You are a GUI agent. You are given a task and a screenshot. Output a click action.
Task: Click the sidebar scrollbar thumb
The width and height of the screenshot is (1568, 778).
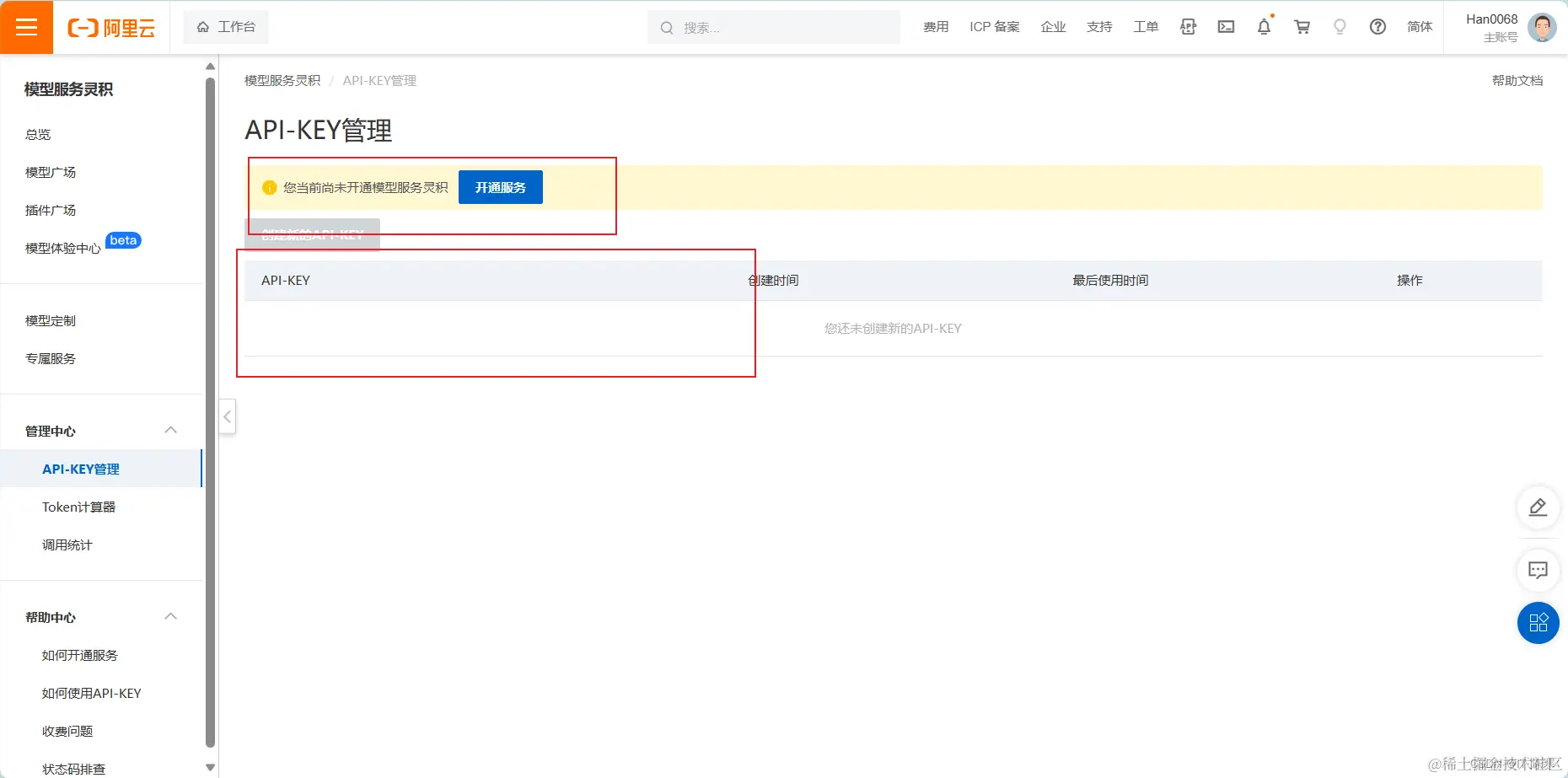(x=211, y=411)
